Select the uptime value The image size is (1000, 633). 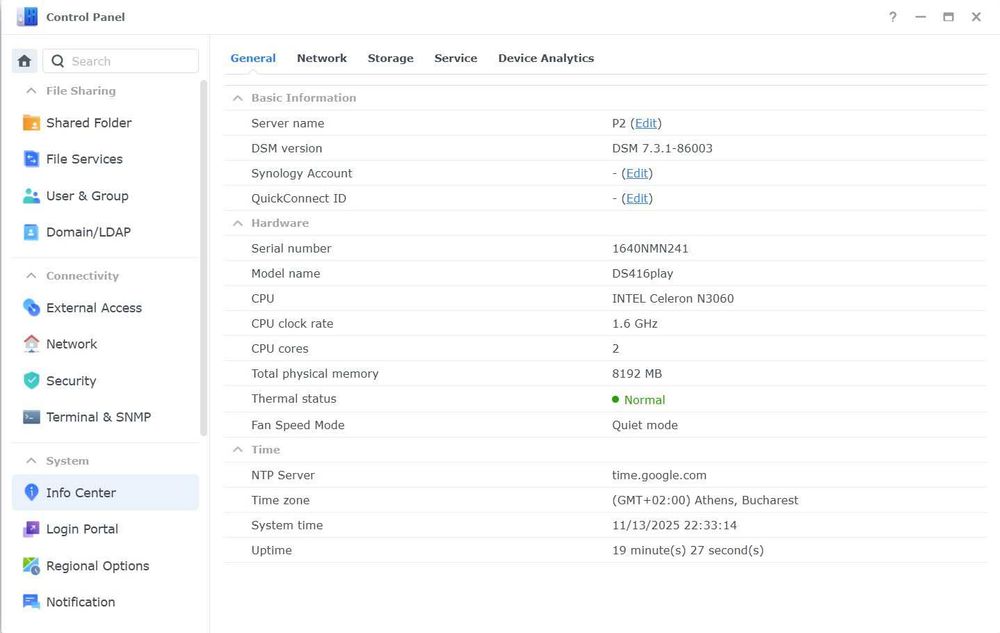688,550
